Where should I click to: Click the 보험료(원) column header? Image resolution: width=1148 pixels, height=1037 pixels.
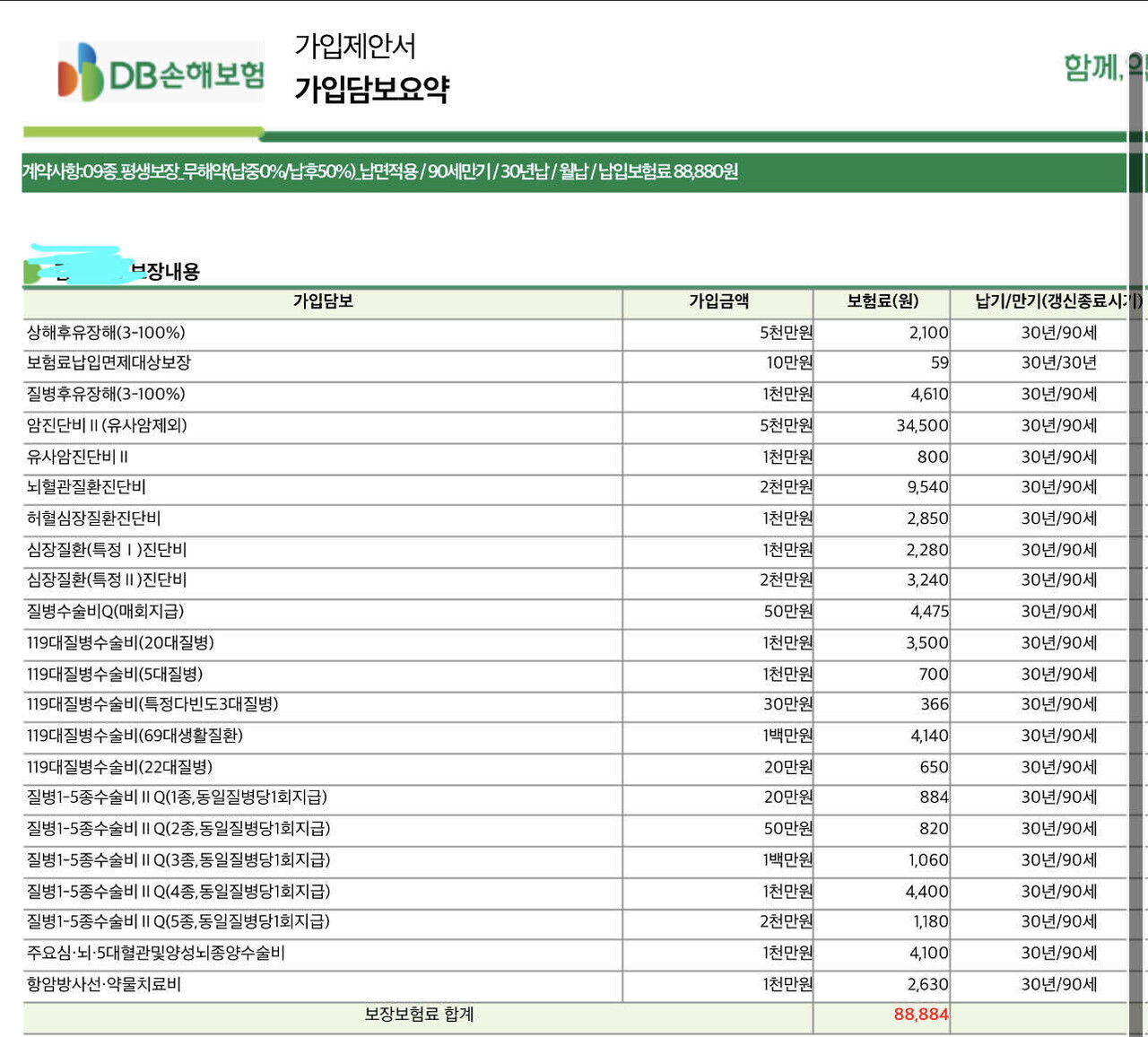(883, 301)
